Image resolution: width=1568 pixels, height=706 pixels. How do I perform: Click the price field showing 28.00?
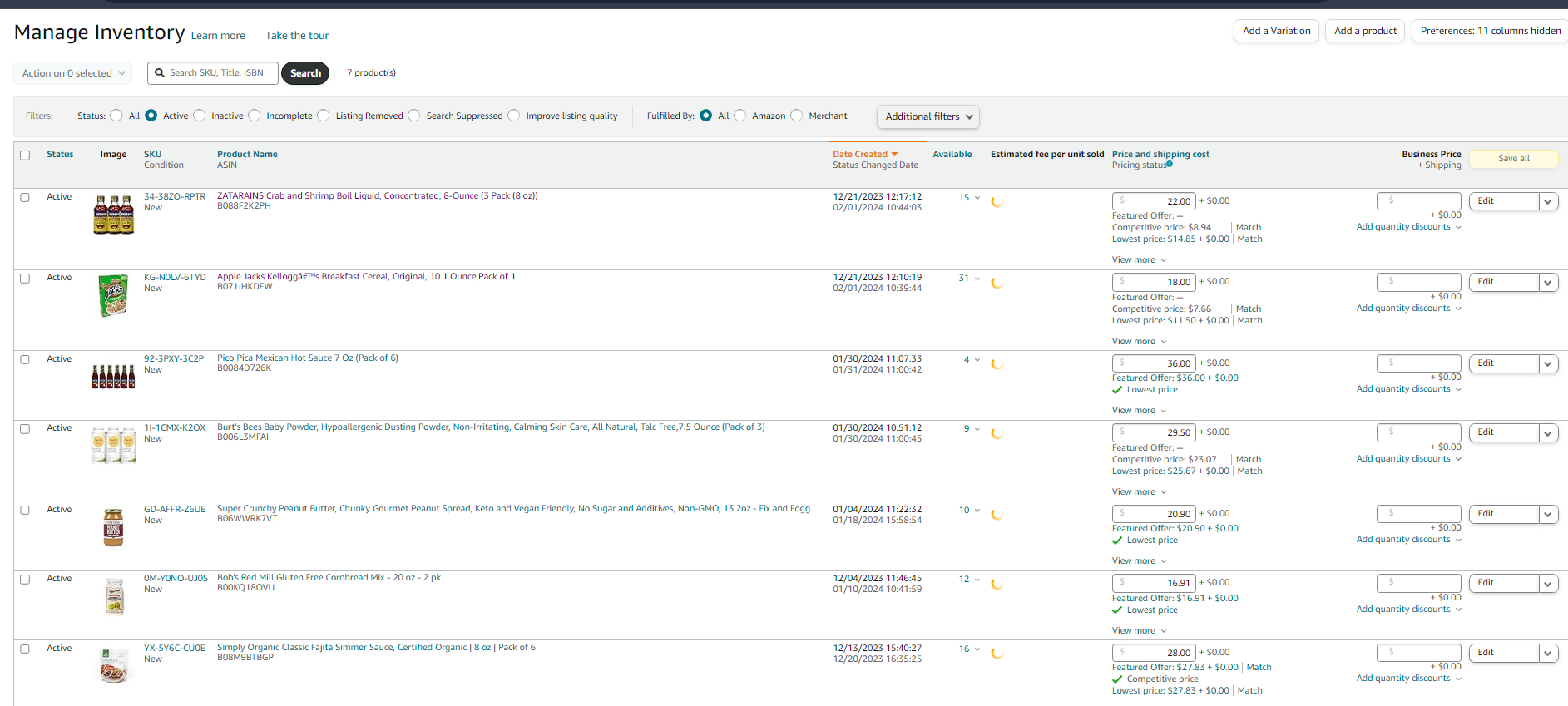[x=1154, y=653]
